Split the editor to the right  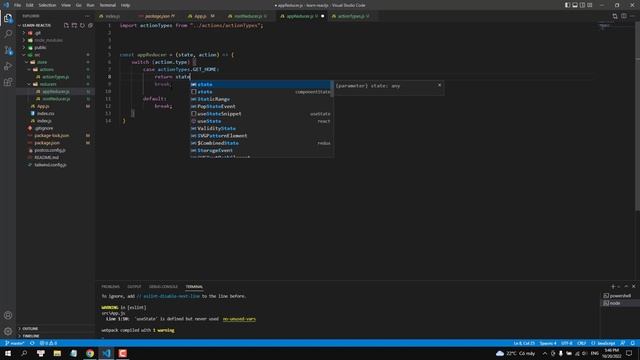click(624, 16)
